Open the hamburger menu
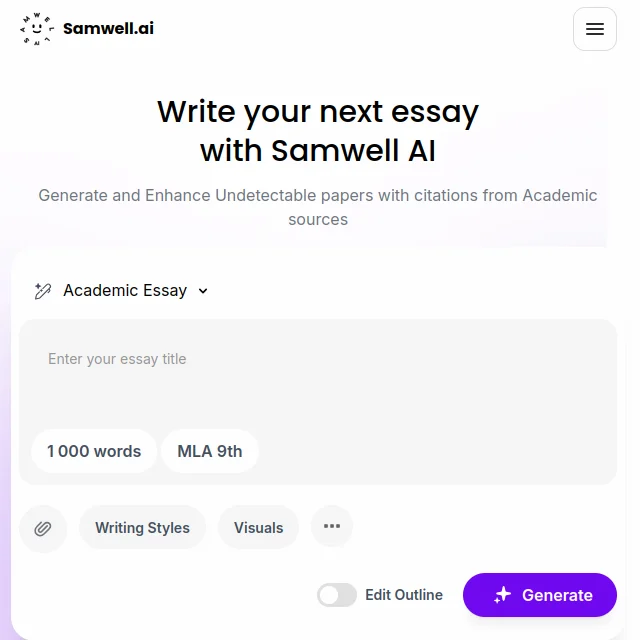The image size is (640, 640). 595,29
